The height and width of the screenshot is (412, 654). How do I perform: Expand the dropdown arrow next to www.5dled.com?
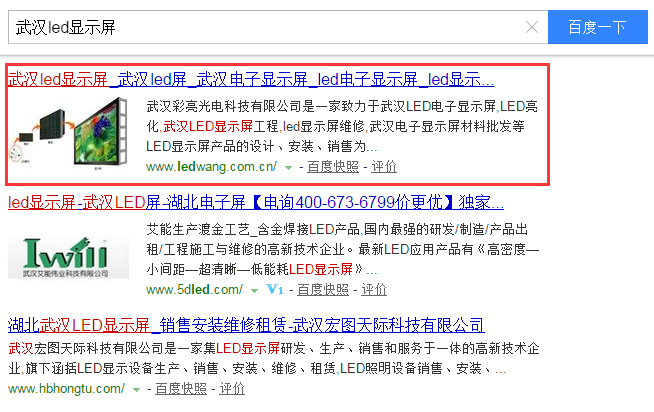pyautogui.click(x=255, y=290)
